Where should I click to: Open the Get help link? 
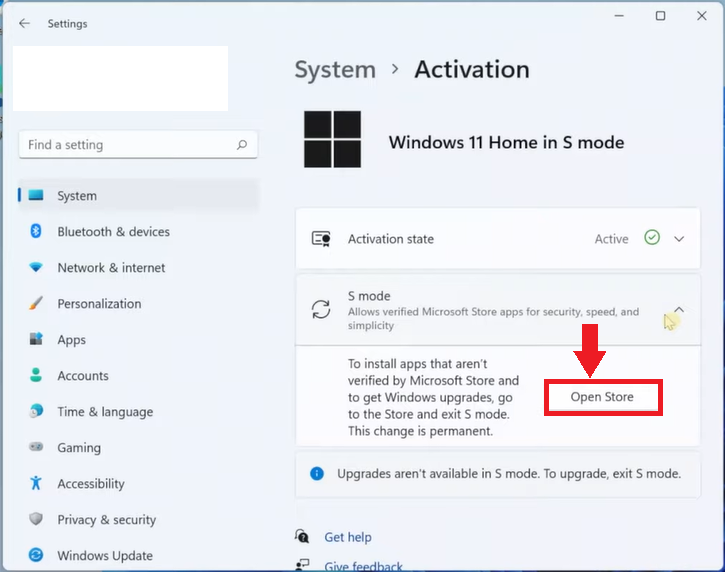[348, 537]
